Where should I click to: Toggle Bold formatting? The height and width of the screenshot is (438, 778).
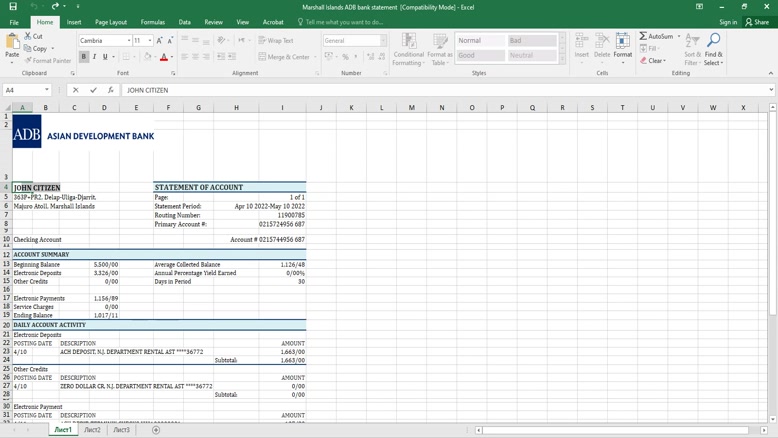pyautogui.click(x=84, y=57)
